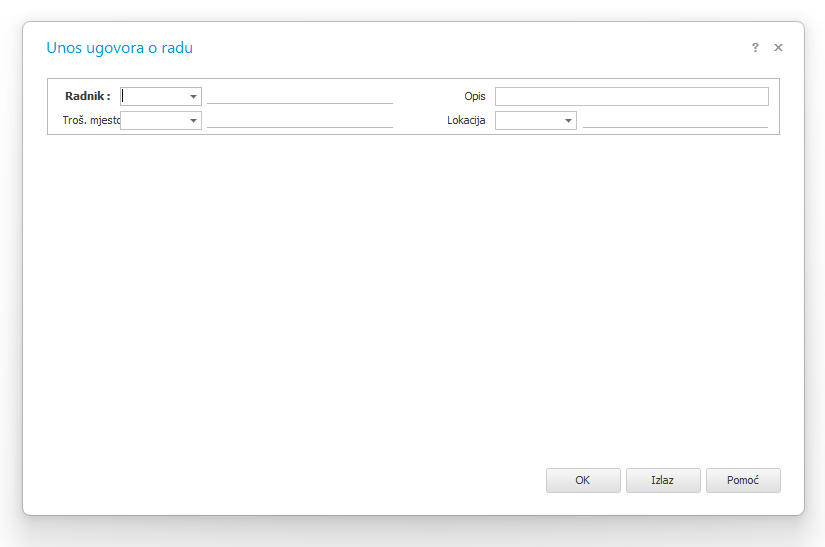This screenshot has width=825, height=547.
Task: Click the Lokacija label
Action: 466,120
